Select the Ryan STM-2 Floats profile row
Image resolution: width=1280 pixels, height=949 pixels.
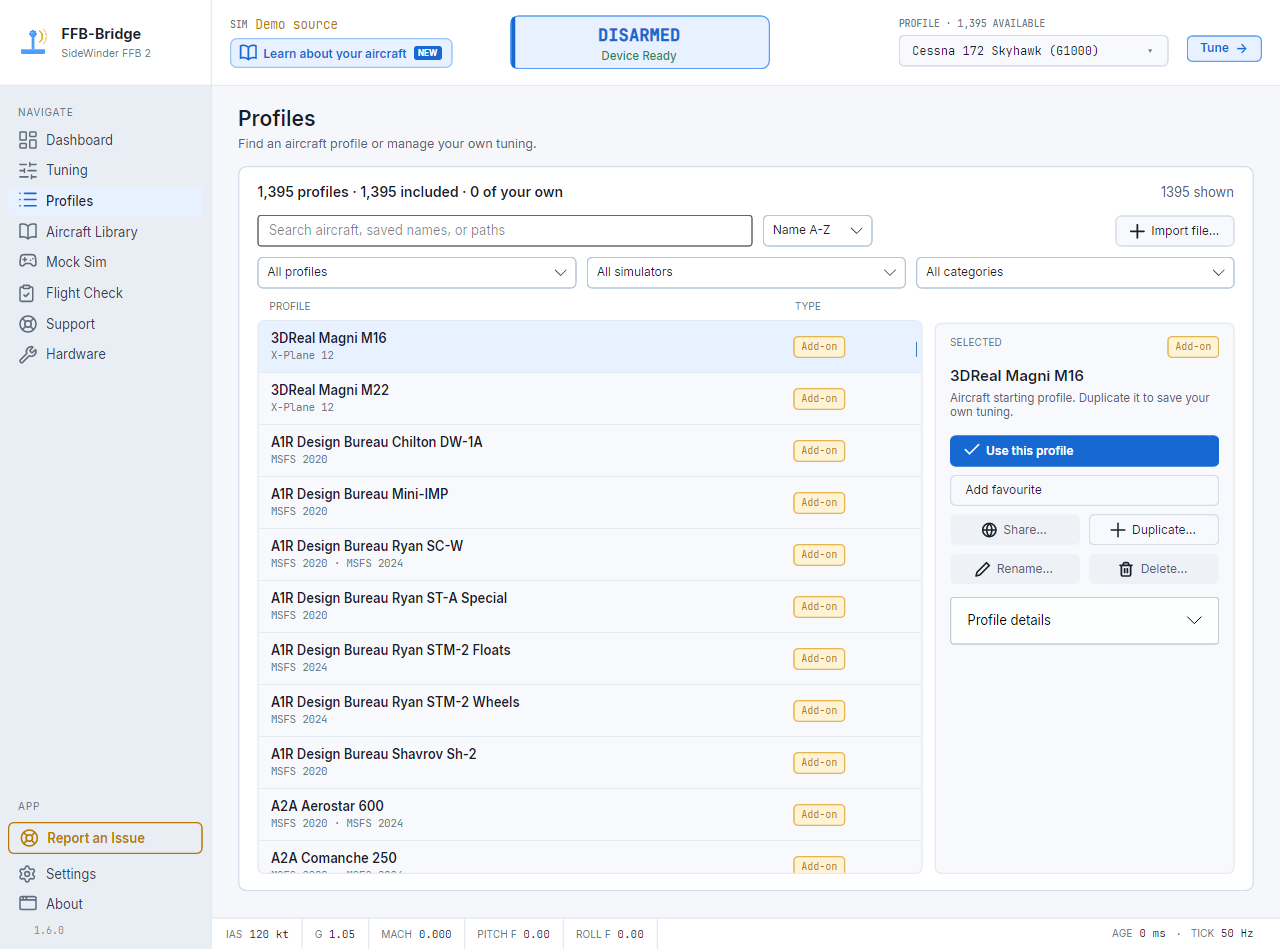pos(590,659)
